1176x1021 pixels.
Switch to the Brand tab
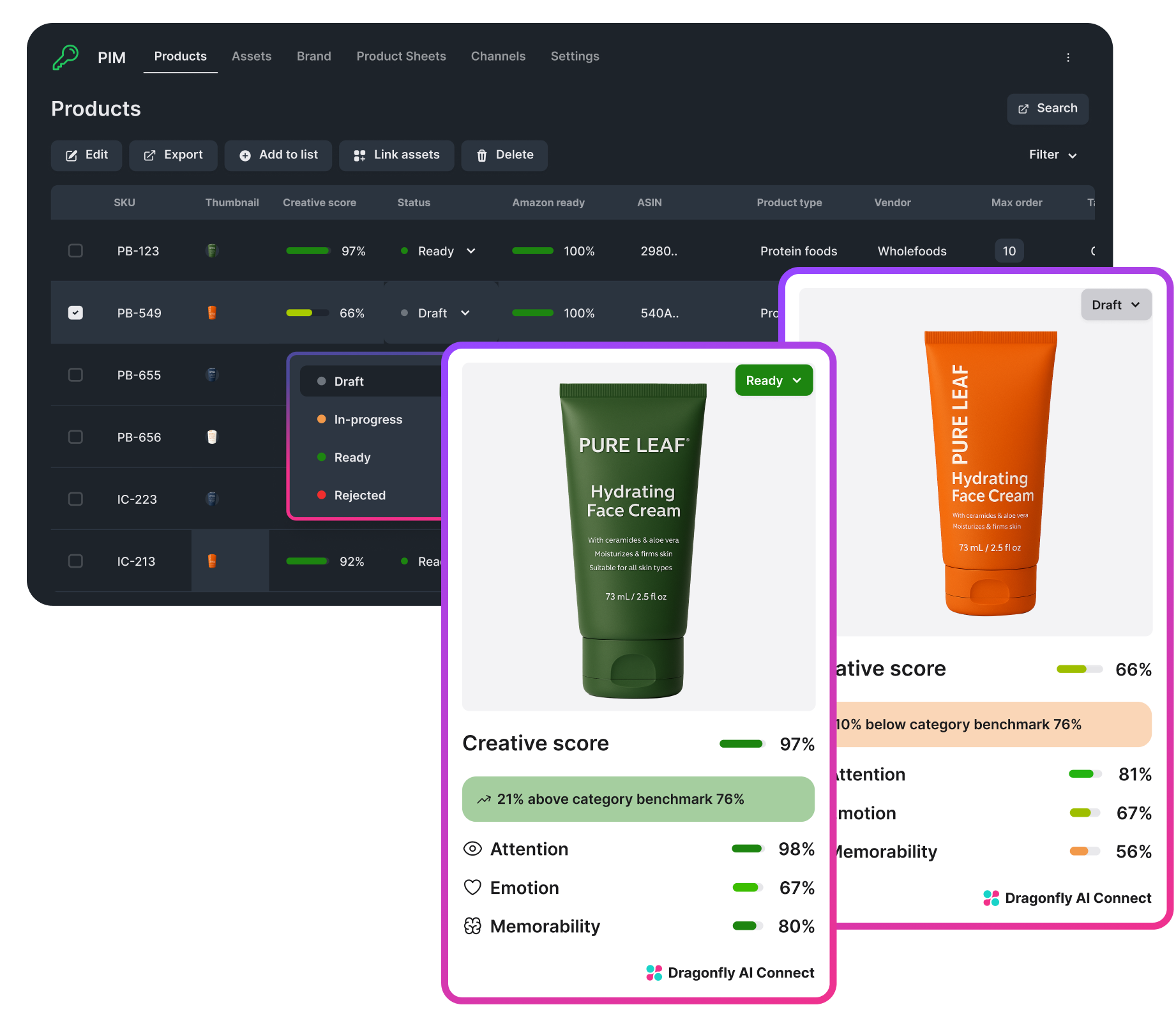click(314, 56)
